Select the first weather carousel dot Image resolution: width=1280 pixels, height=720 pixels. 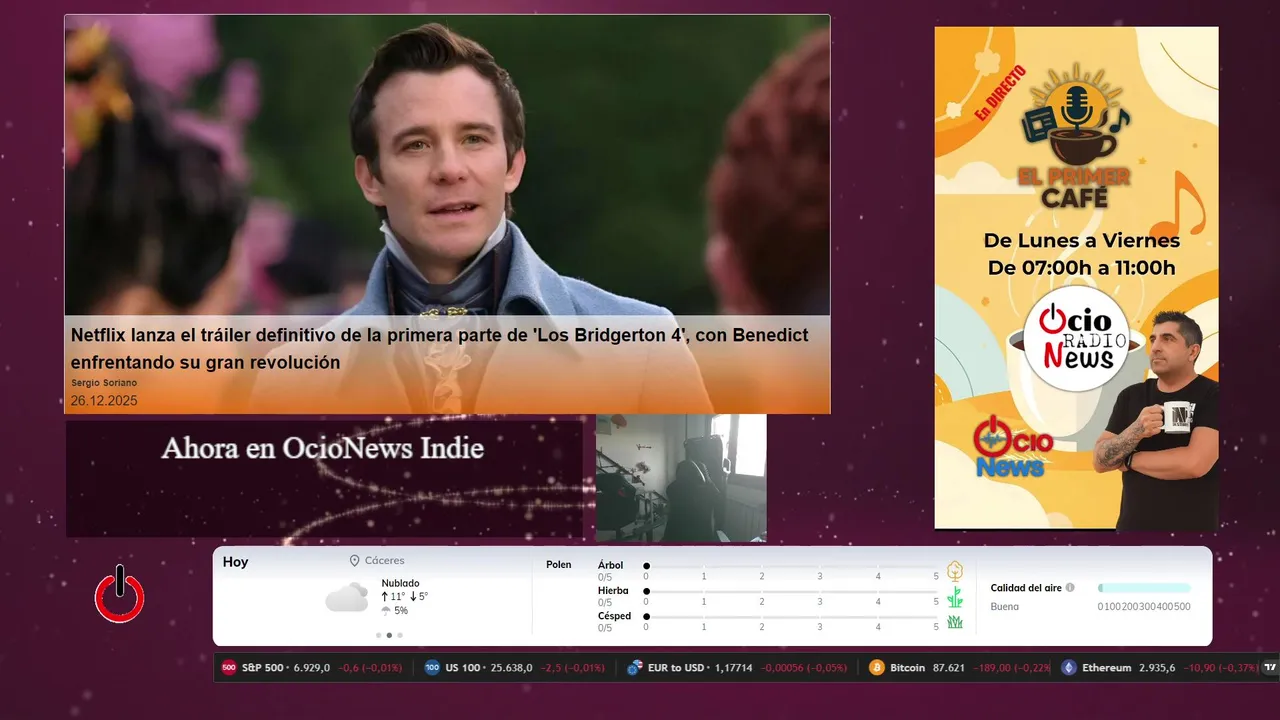(378, 635)
